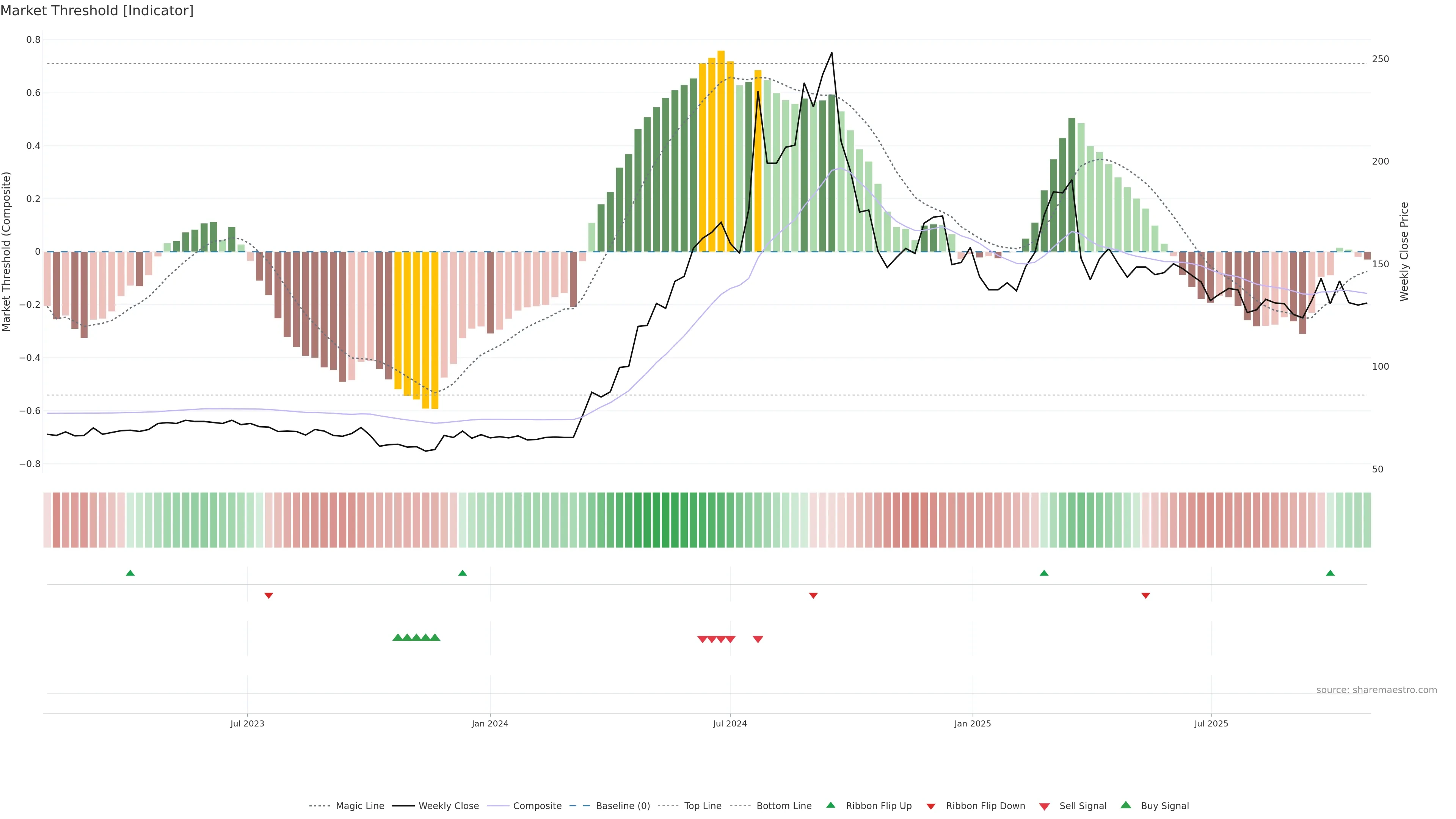Click the Magic Line legend entry
1456x819 pixels.
(x=359, y=806)
